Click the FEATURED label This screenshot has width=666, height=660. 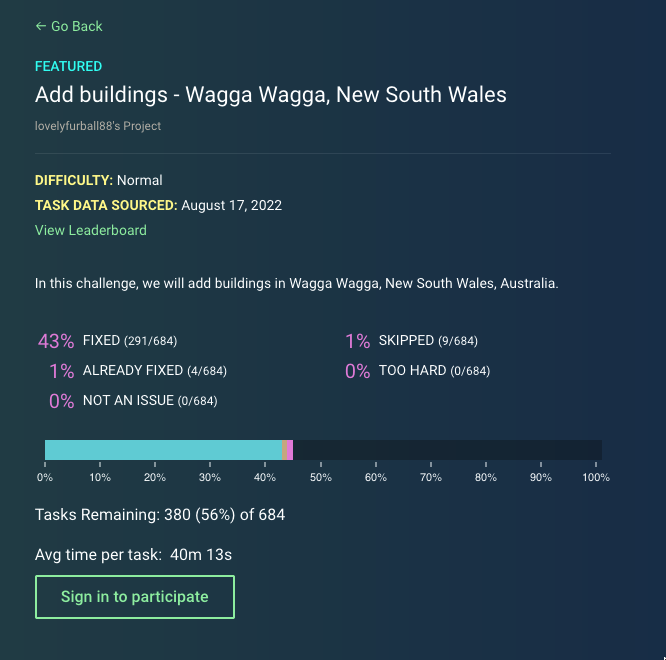pos(68,66)
